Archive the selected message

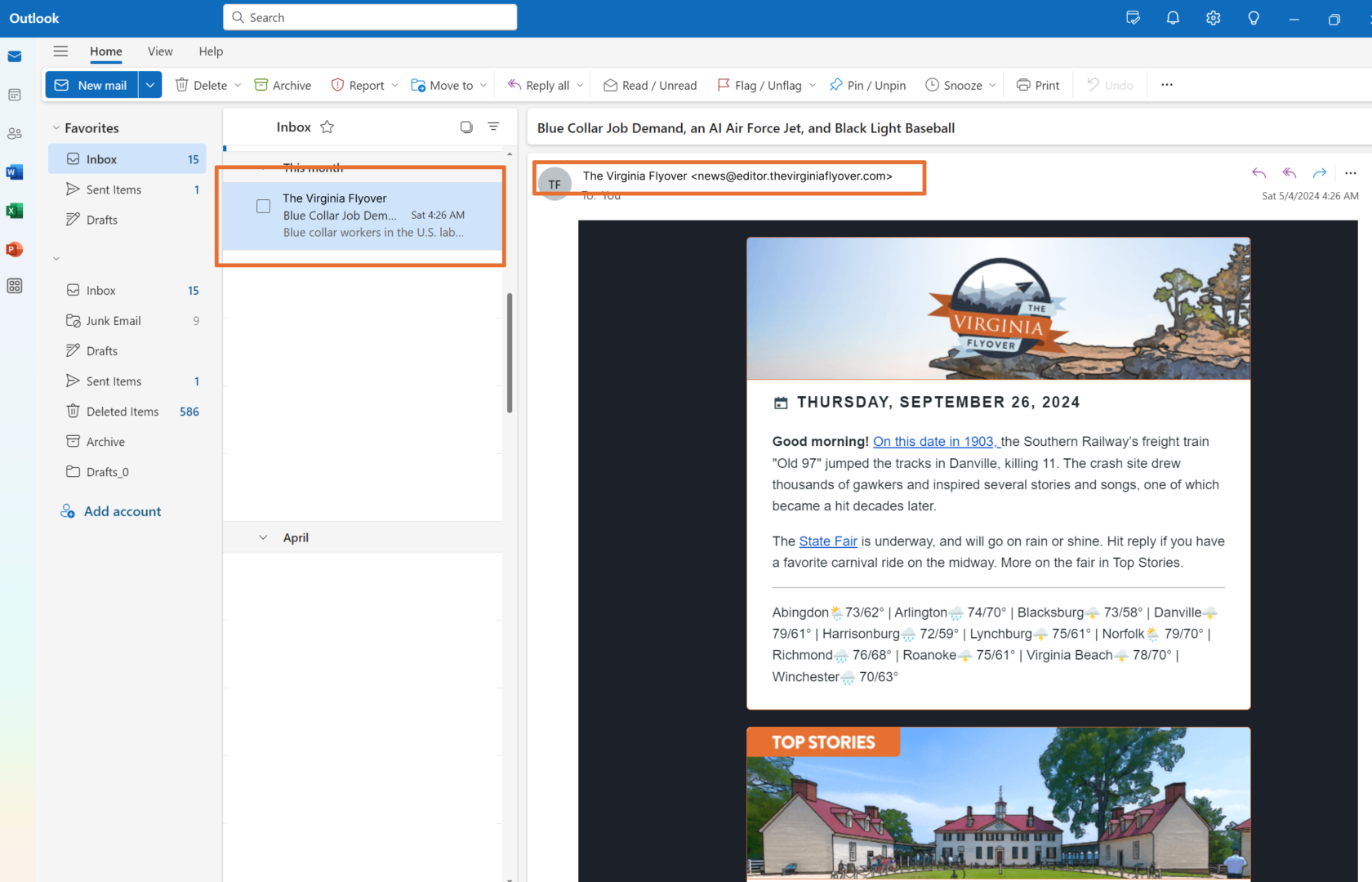tap(283, 85)
